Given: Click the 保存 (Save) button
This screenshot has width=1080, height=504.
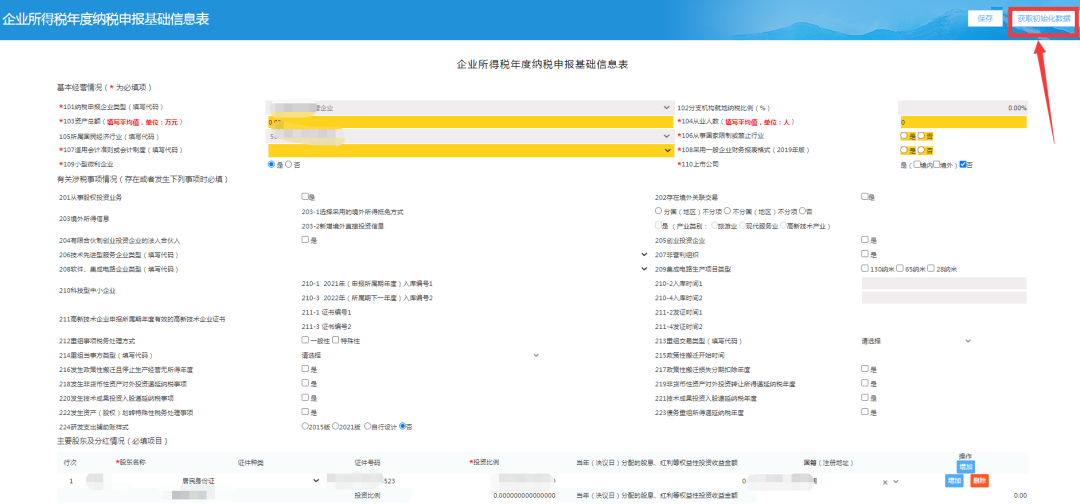Looking at the screenshot, I should (x=984, y=19).
